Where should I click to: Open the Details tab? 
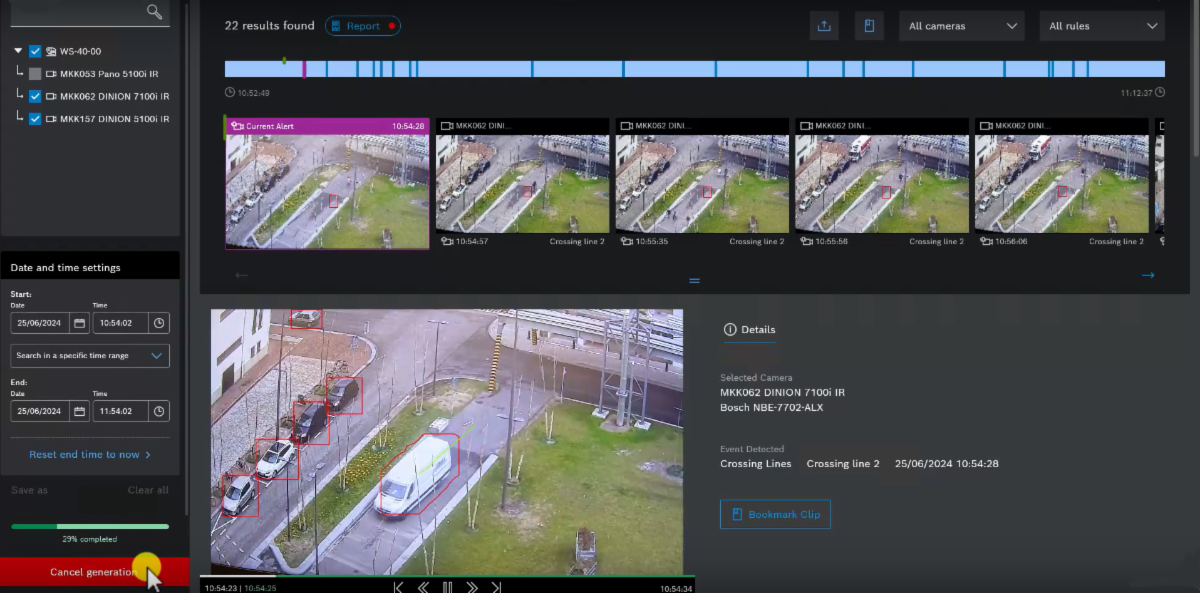(x=749, y=329)
